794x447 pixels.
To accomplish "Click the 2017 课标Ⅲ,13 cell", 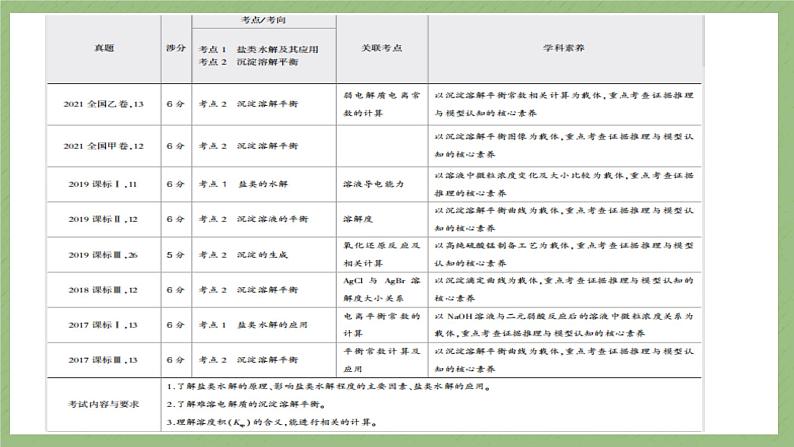I will tap(104, 359).
